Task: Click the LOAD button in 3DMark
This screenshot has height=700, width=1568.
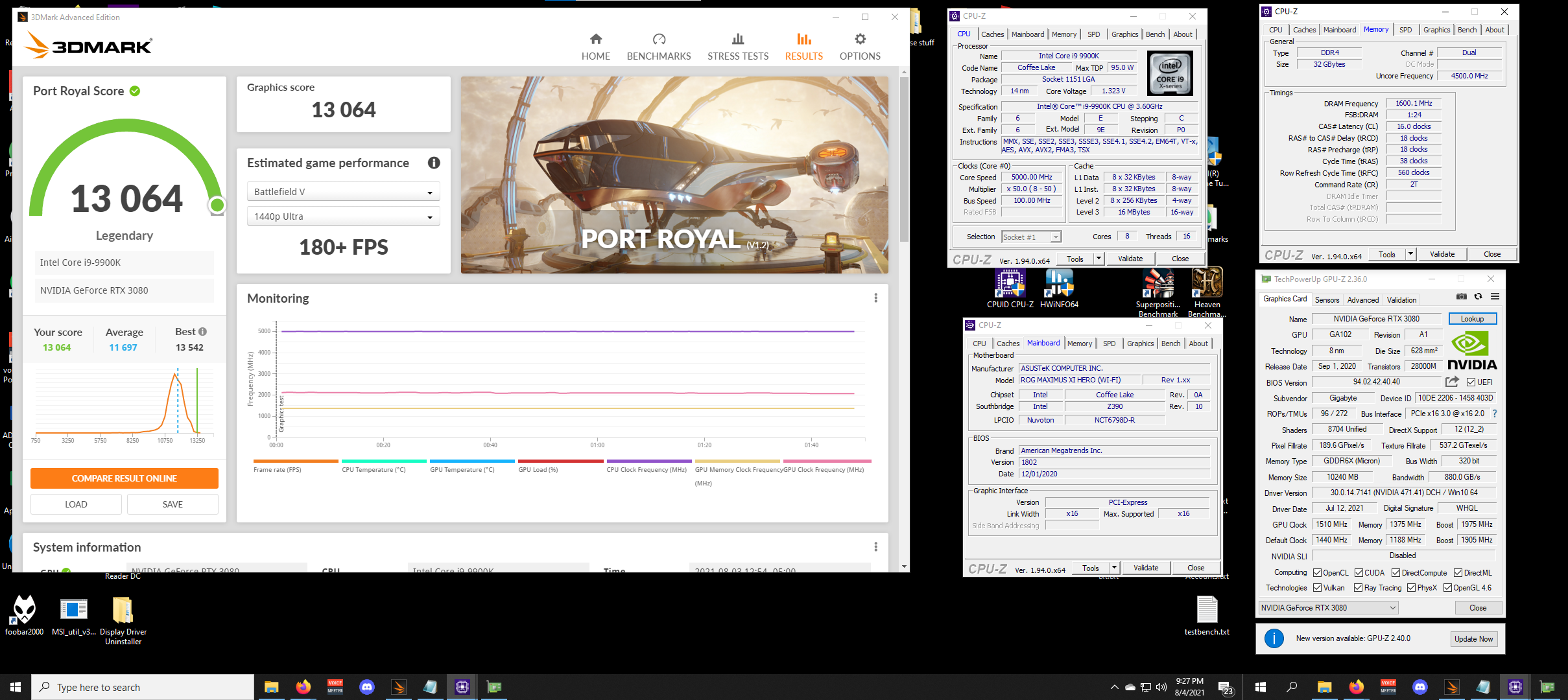Action: pos(76,504)
